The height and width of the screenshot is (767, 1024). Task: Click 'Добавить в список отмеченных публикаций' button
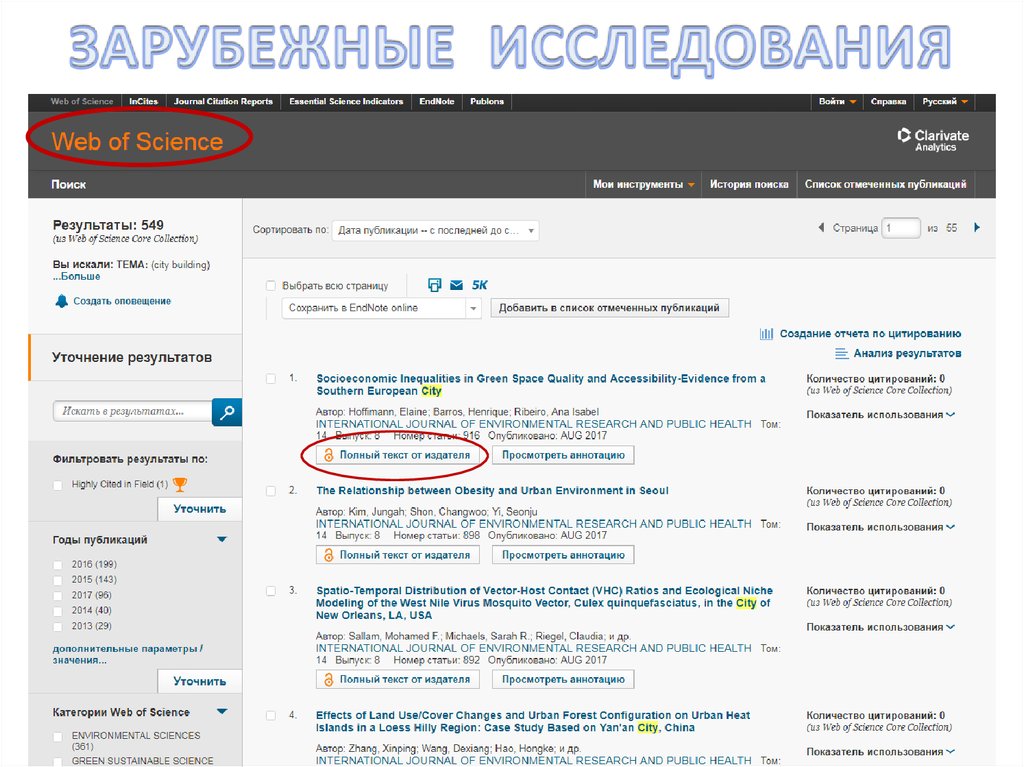tap(609, 308)
